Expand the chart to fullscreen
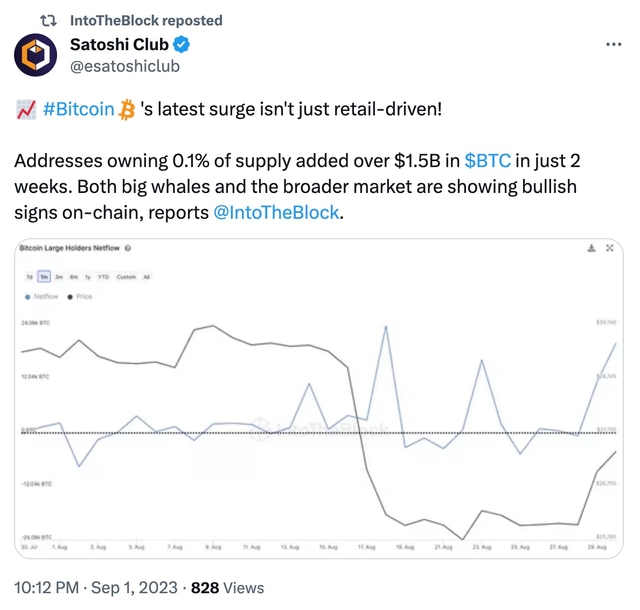The image size is (640, 610). coord(611,248)
